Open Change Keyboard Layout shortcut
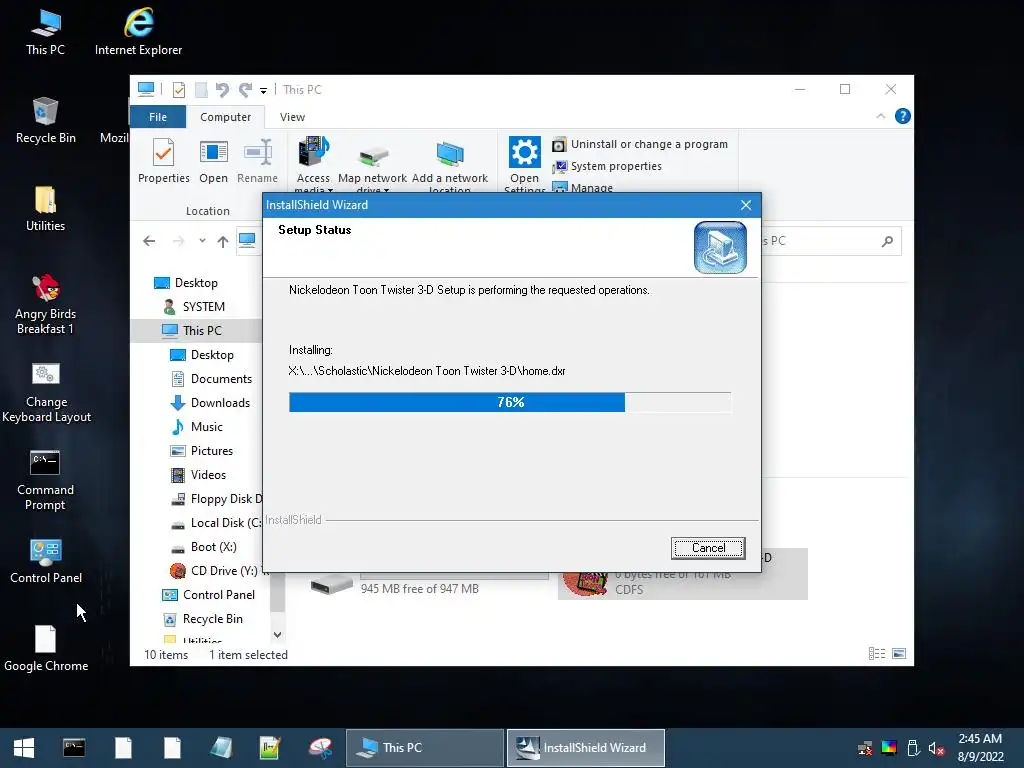1024x768 pixels. click(x=46, y=392)
